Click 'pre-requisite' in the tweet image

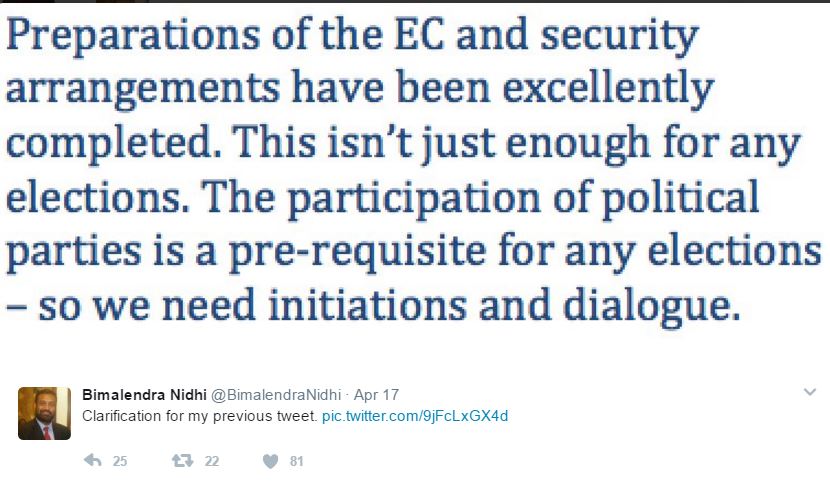pyautogui.click(x=357, y=252)
